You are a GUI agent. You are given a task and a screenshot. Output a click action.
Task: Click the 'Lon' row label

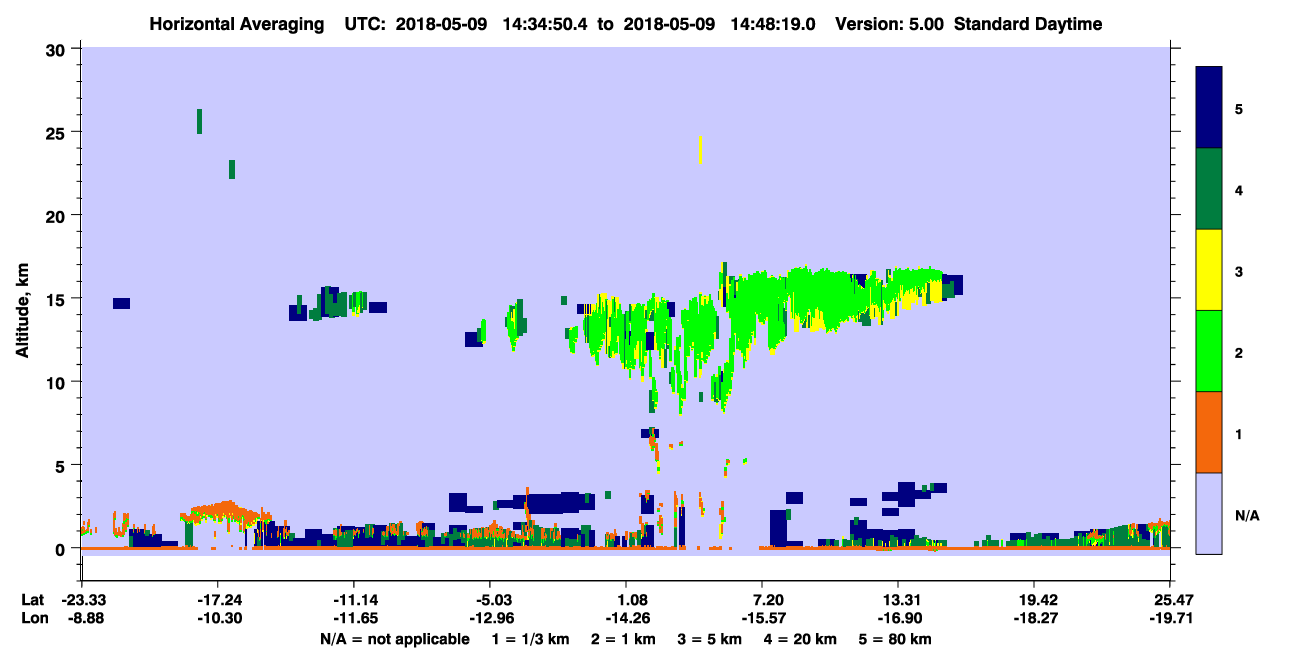tap(33, 619)
